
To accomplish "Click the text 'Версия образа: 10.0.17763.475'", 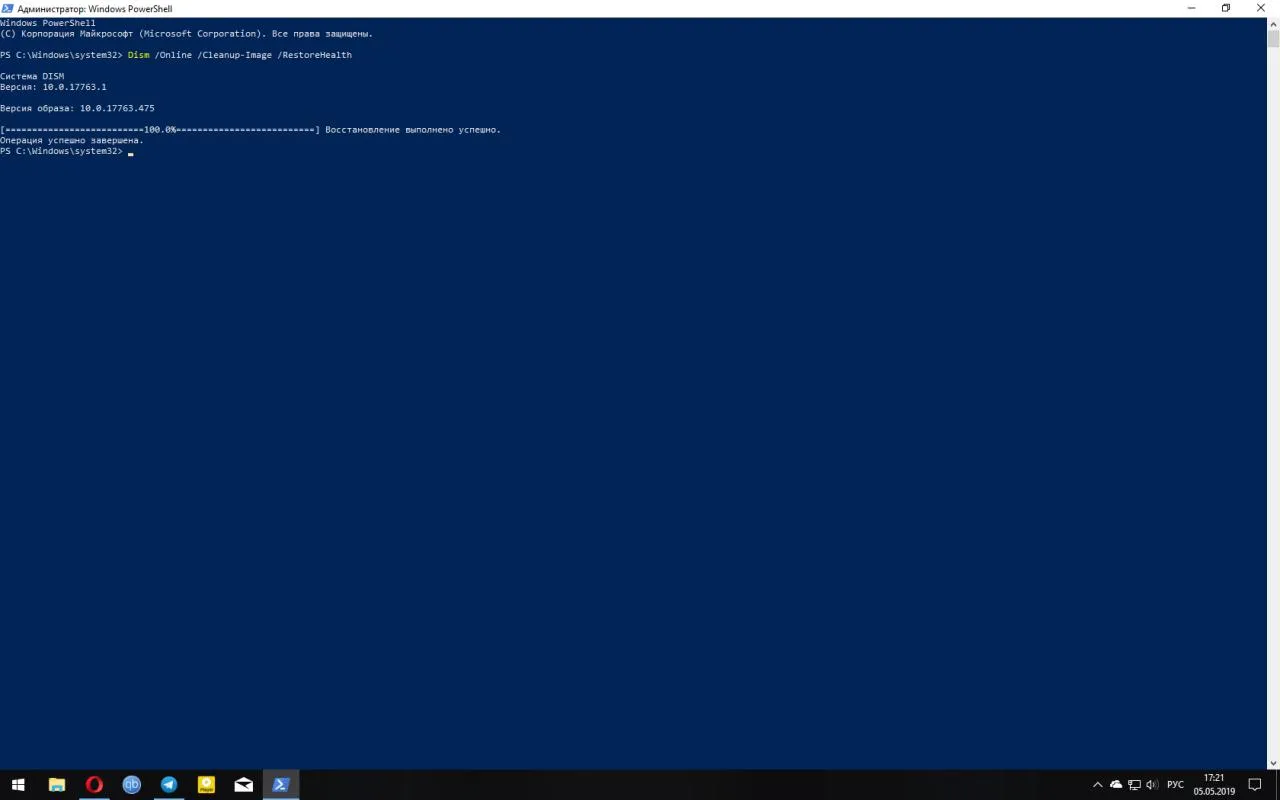I will [77, 108].
